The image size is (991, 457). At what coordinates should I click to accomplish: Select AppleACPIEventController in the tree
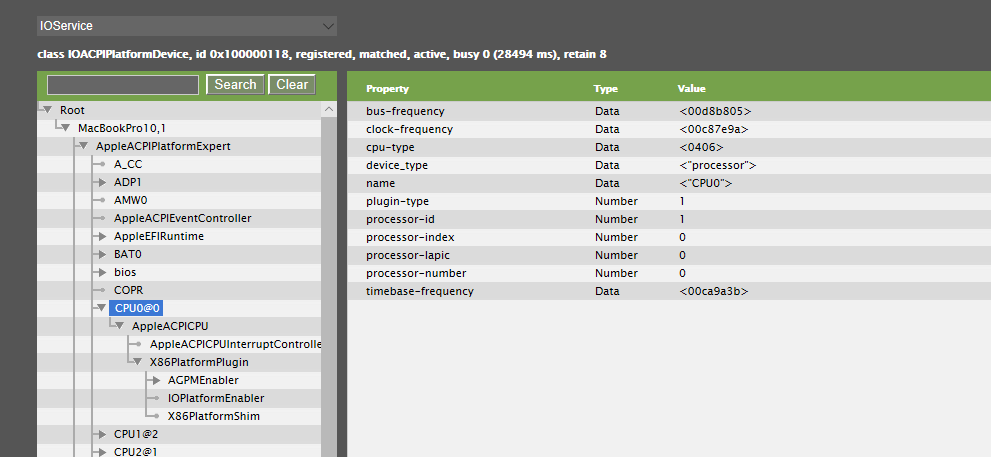click(183, 218)
